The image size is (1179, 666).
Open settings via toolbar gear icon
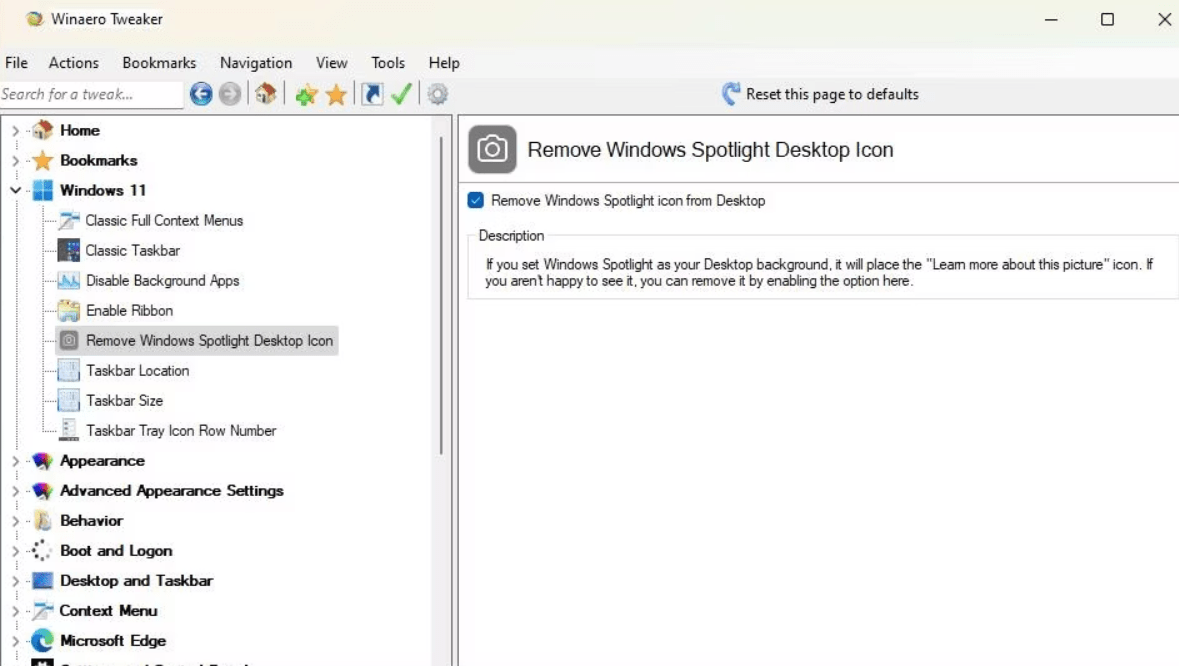(438, 94)
